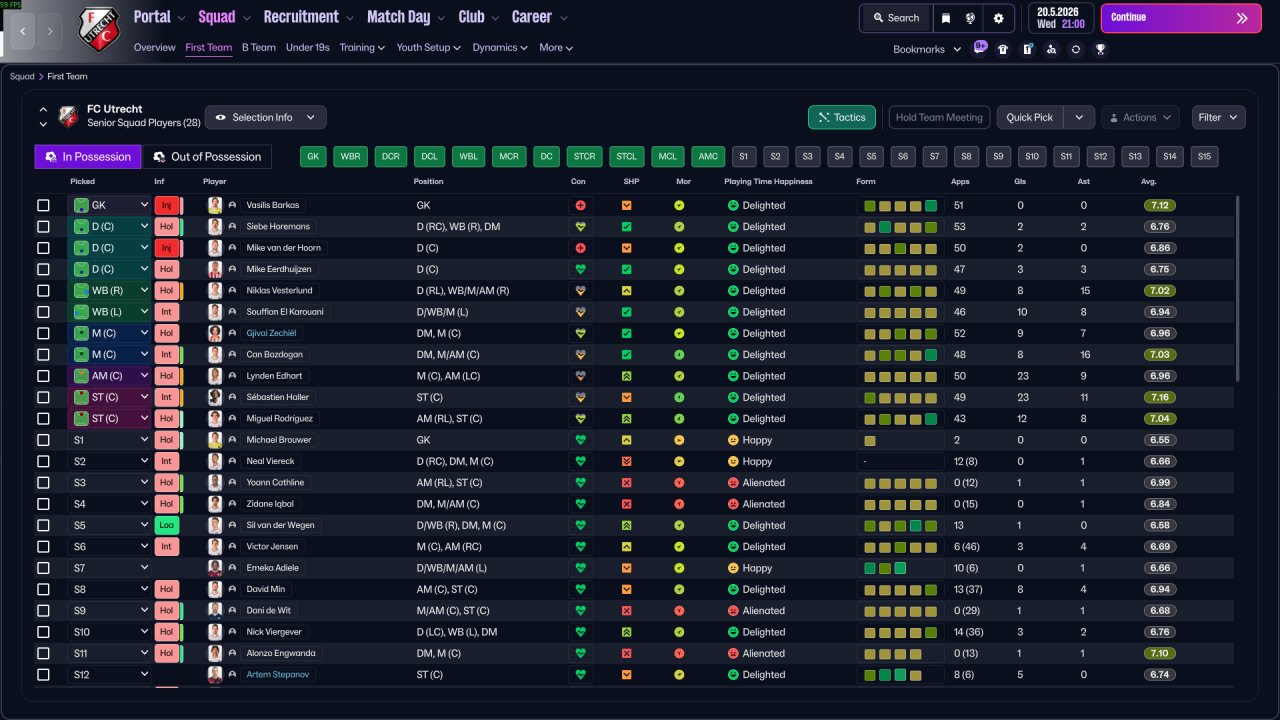Screen dimensions: 1280x720
Task: Click the FC Utrecht club badge
Action: 98,30
